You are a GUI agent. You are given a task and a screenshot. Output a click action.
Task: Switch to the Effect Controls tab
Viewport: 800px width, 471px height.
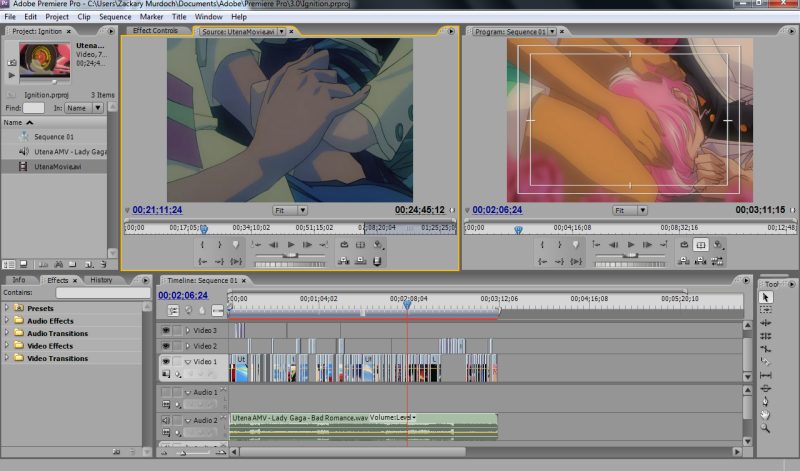(155, 31)
